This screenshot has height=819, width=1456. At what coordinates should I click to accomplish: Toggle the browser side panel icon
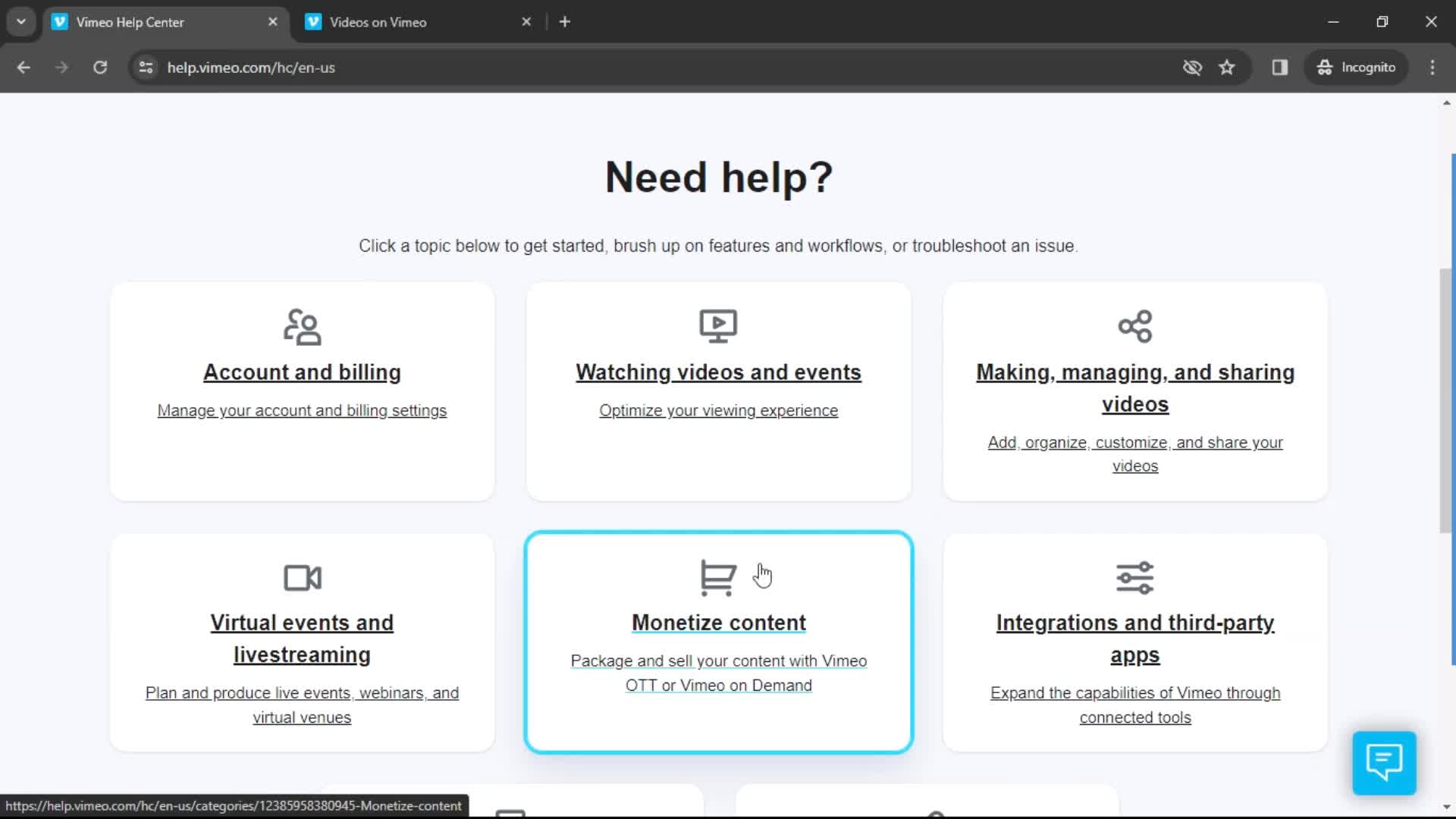[1280, 67]
